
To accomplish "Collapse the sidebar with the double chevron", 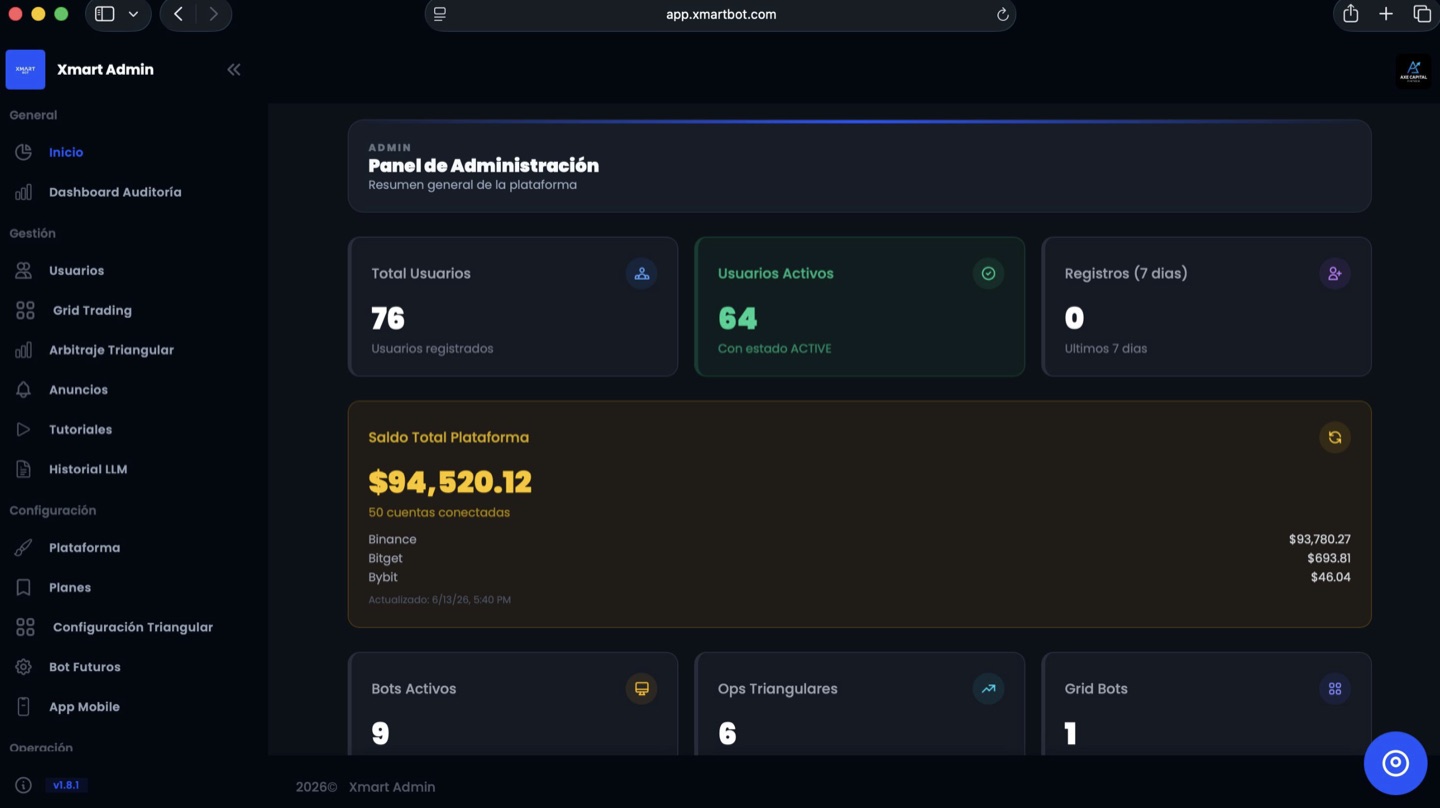I will click(234, 69).
